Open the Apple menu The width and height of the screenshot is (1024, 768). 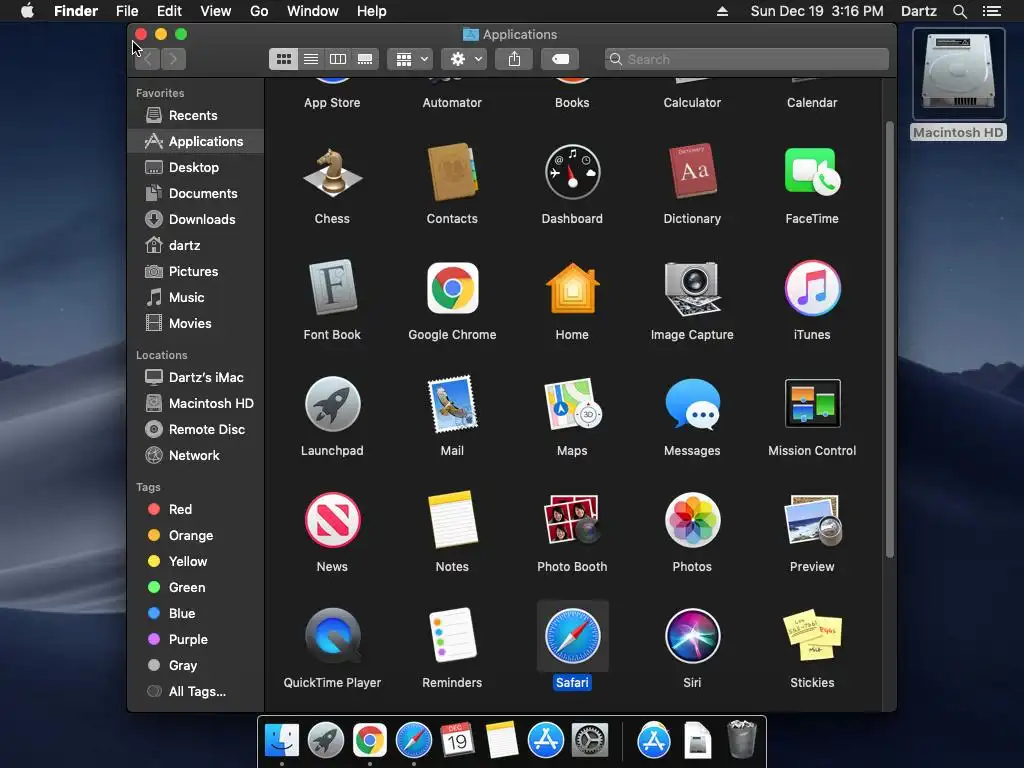tap(27, 11)
